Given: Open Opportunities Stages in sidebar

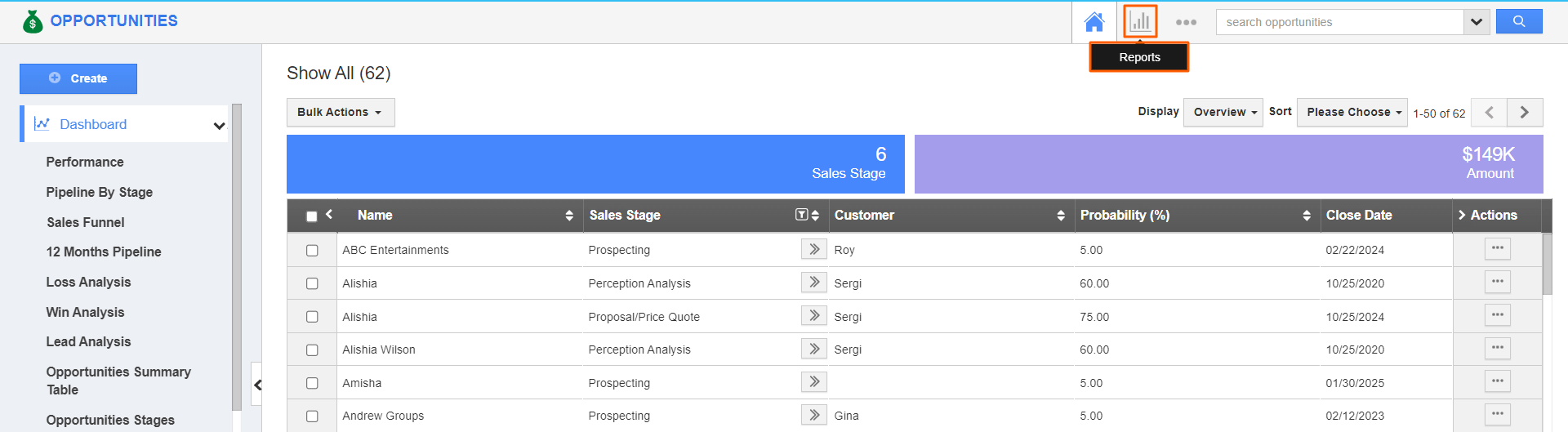Looking at the screenshot, I should pos(110,420).
